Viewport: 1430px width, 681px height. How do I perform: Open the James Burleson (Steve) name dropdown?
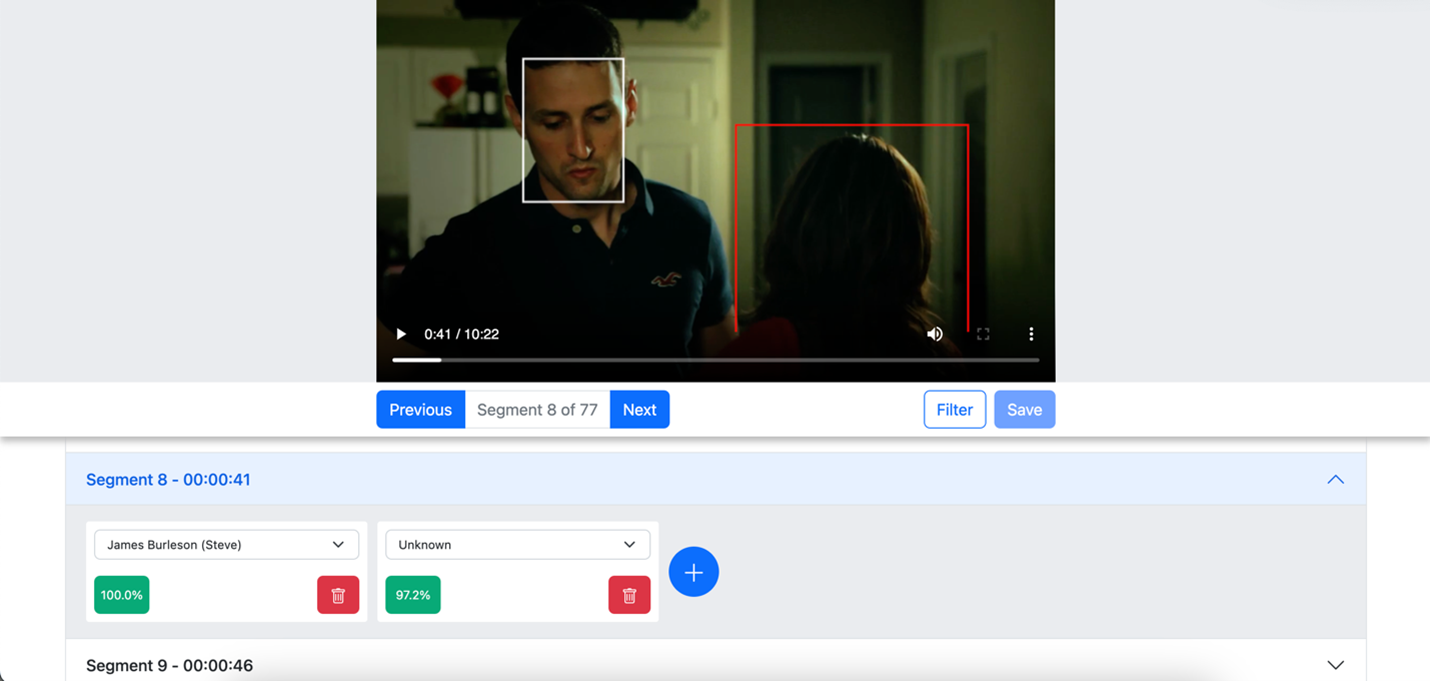point(226,544)
